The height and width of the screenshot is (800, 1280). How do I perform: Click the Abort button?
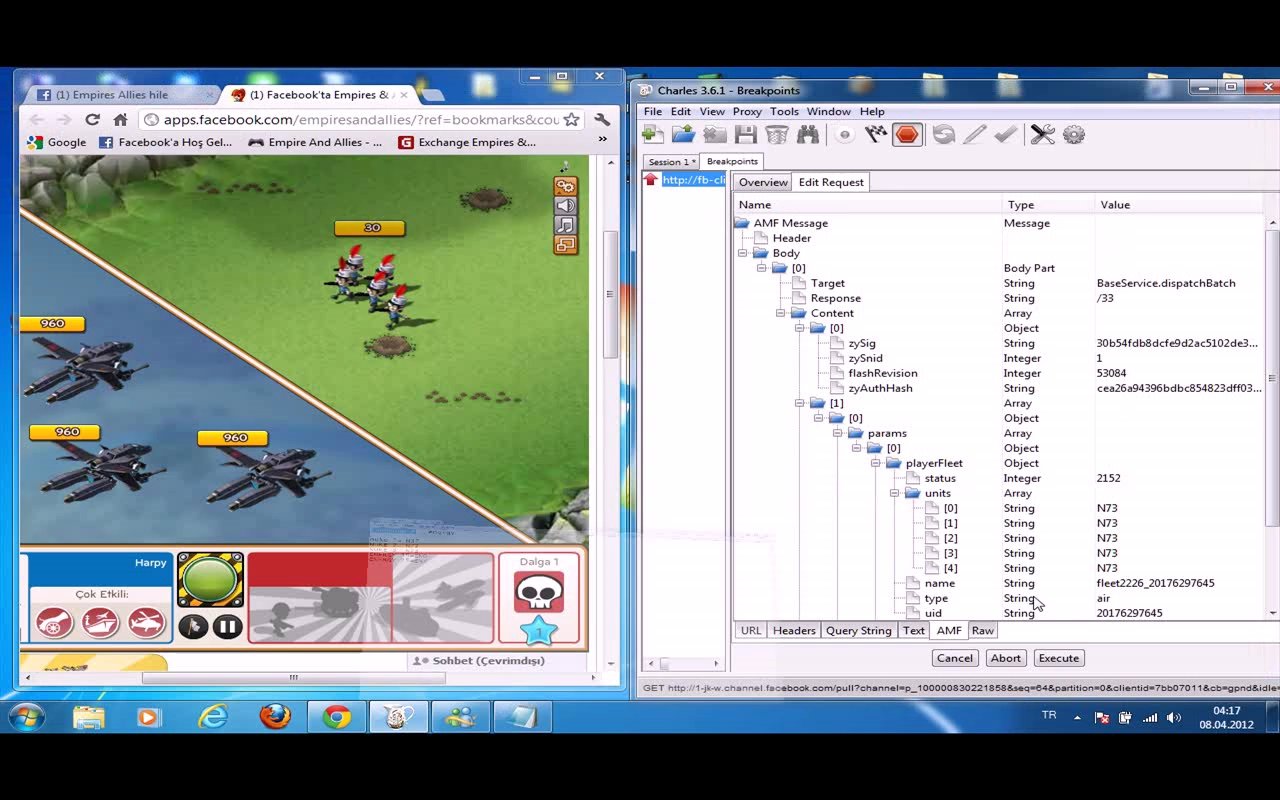(1005, 658)
